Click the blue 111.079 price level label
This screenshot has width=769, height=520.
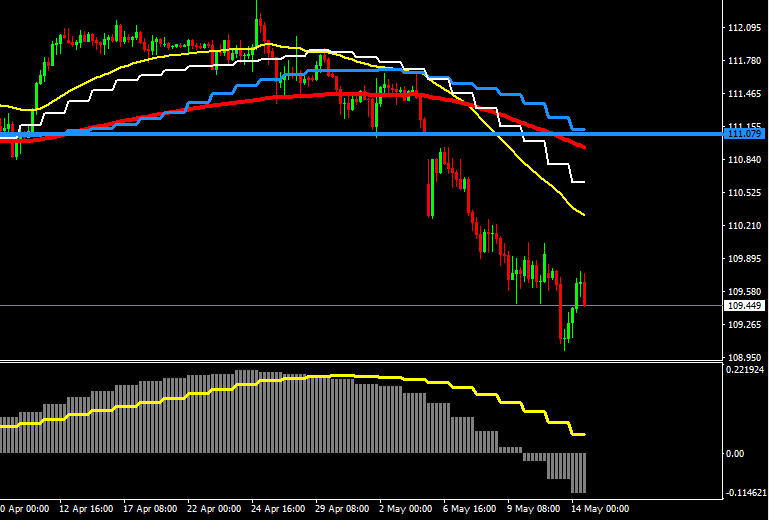[x=744, y=134]
